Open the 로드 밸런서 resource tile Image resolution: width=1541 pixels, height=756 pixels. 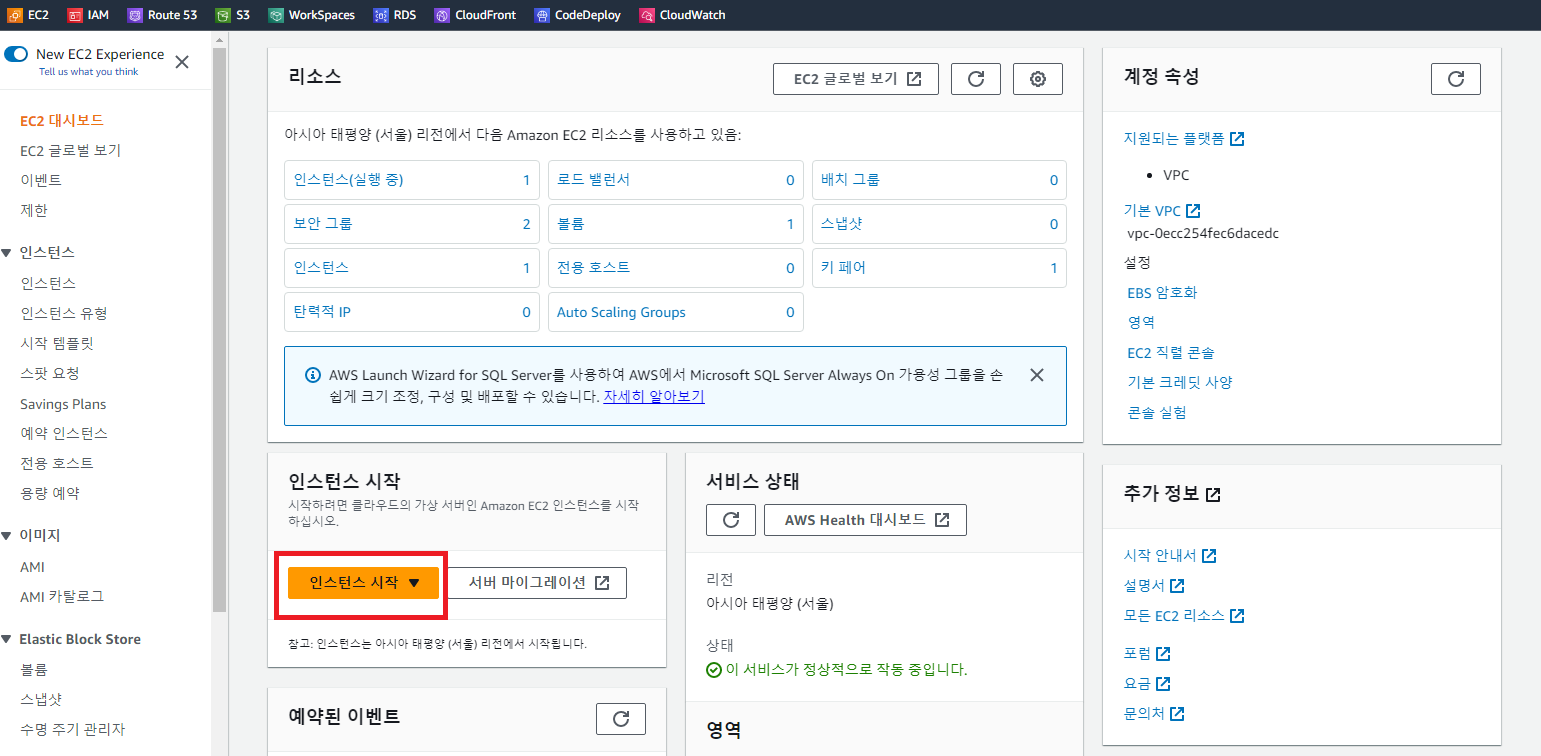pos(676,180)
